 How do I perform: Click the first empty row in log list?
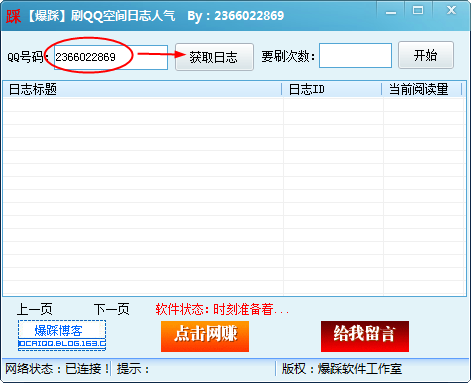click(234, 105)
